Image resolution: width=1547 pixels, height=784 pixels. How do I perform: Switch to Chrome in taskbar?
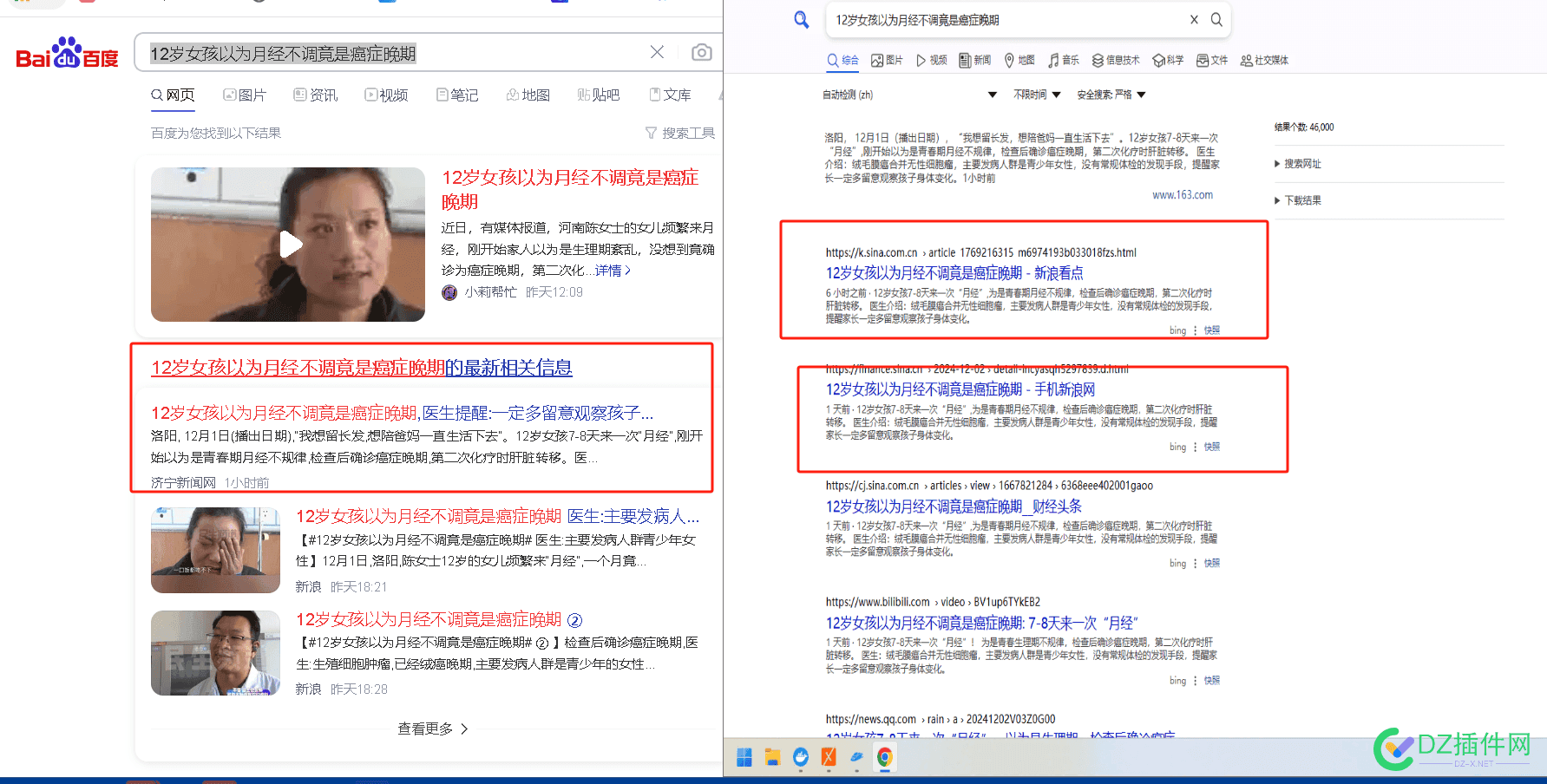[x=884, y=757]
